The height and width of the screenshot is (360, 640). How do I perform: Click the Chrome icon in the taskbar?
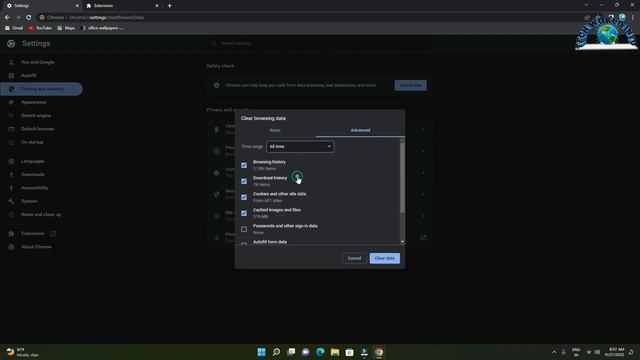coord(379,352)
